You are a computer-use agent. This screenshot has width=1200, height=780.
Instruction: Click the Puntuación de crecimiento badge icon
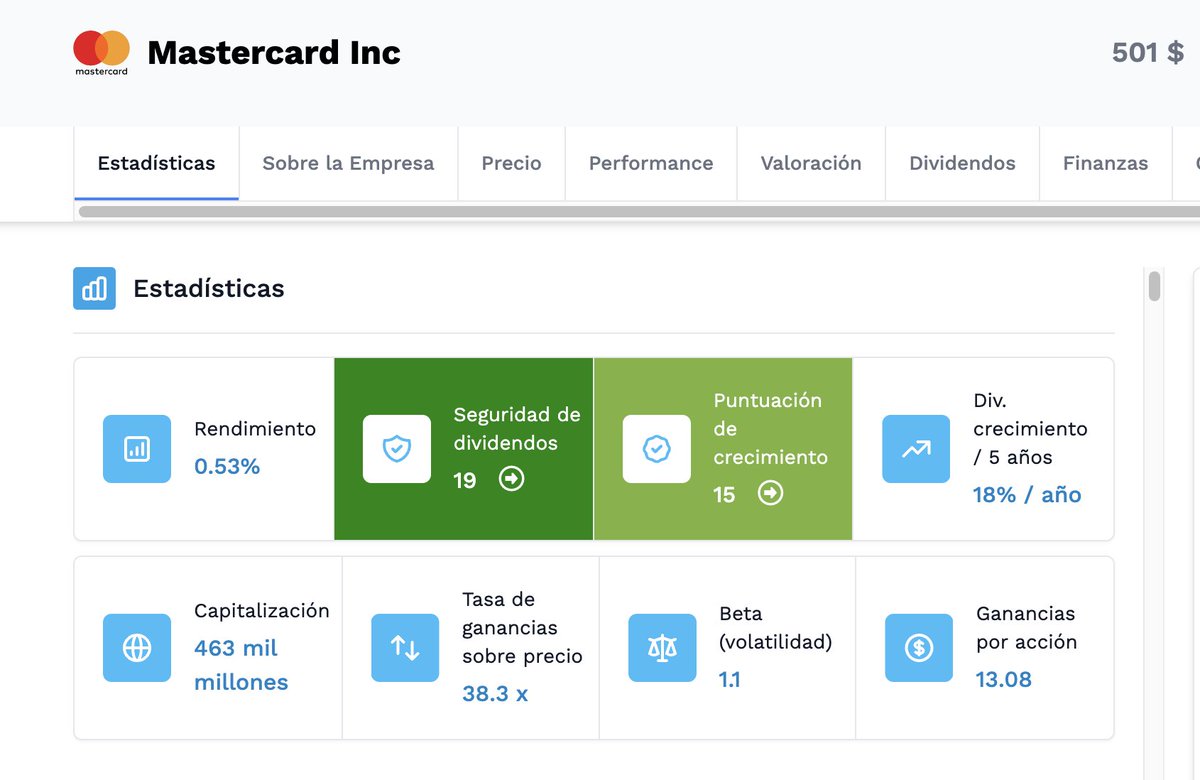[656, 449]
